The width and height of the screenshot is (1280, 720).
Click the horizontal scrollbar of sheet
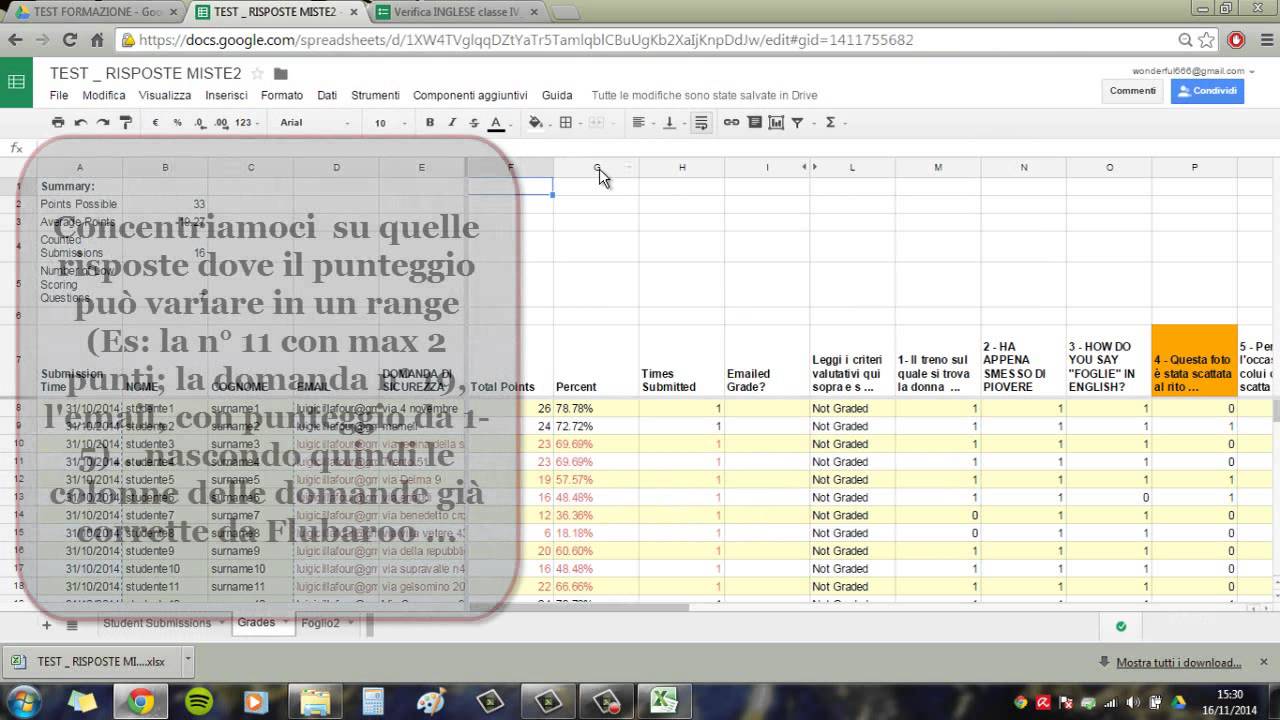(580, 607)
